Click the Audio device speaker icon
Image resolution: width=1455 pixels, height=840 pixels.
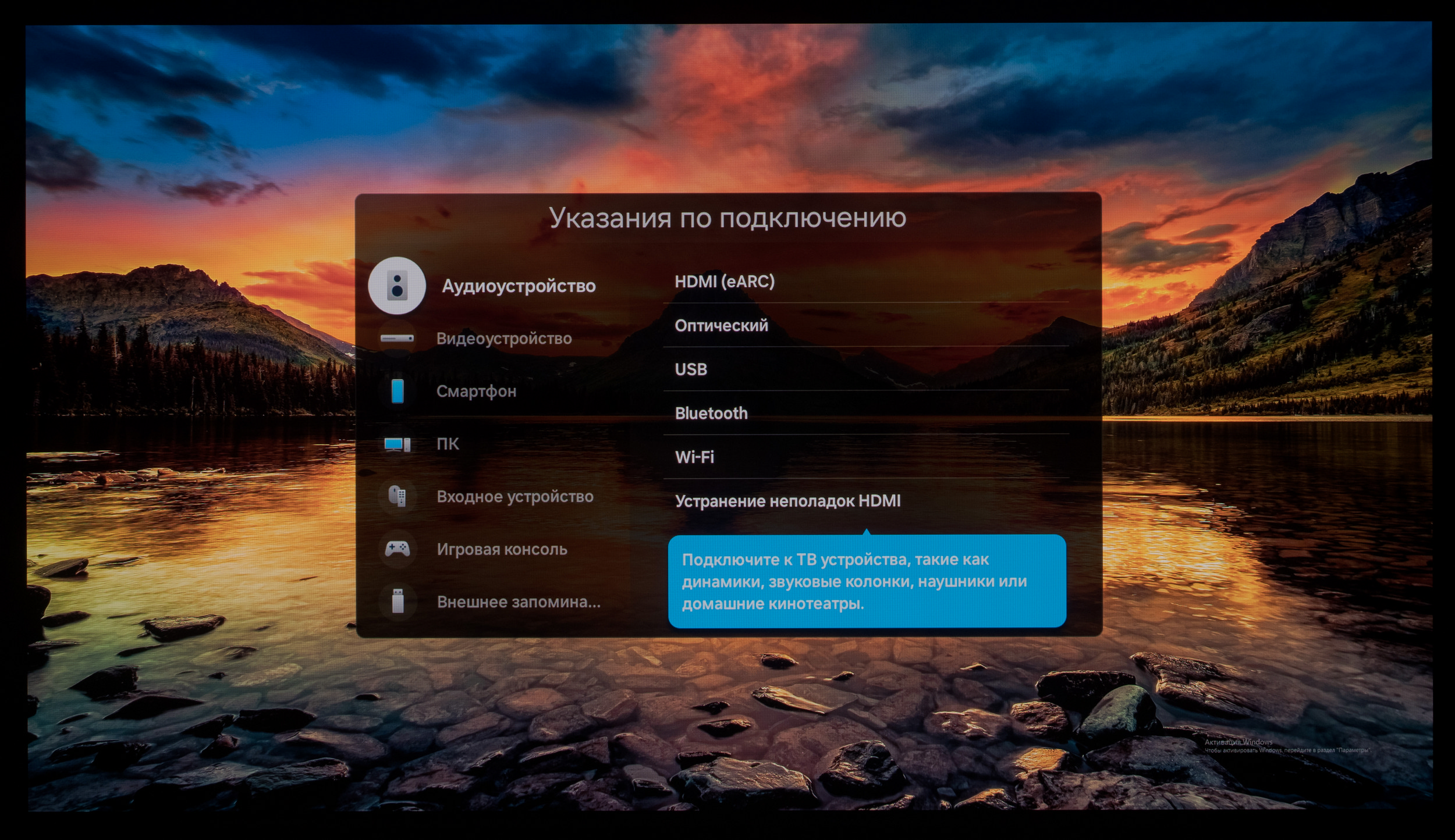coord(397,286)
